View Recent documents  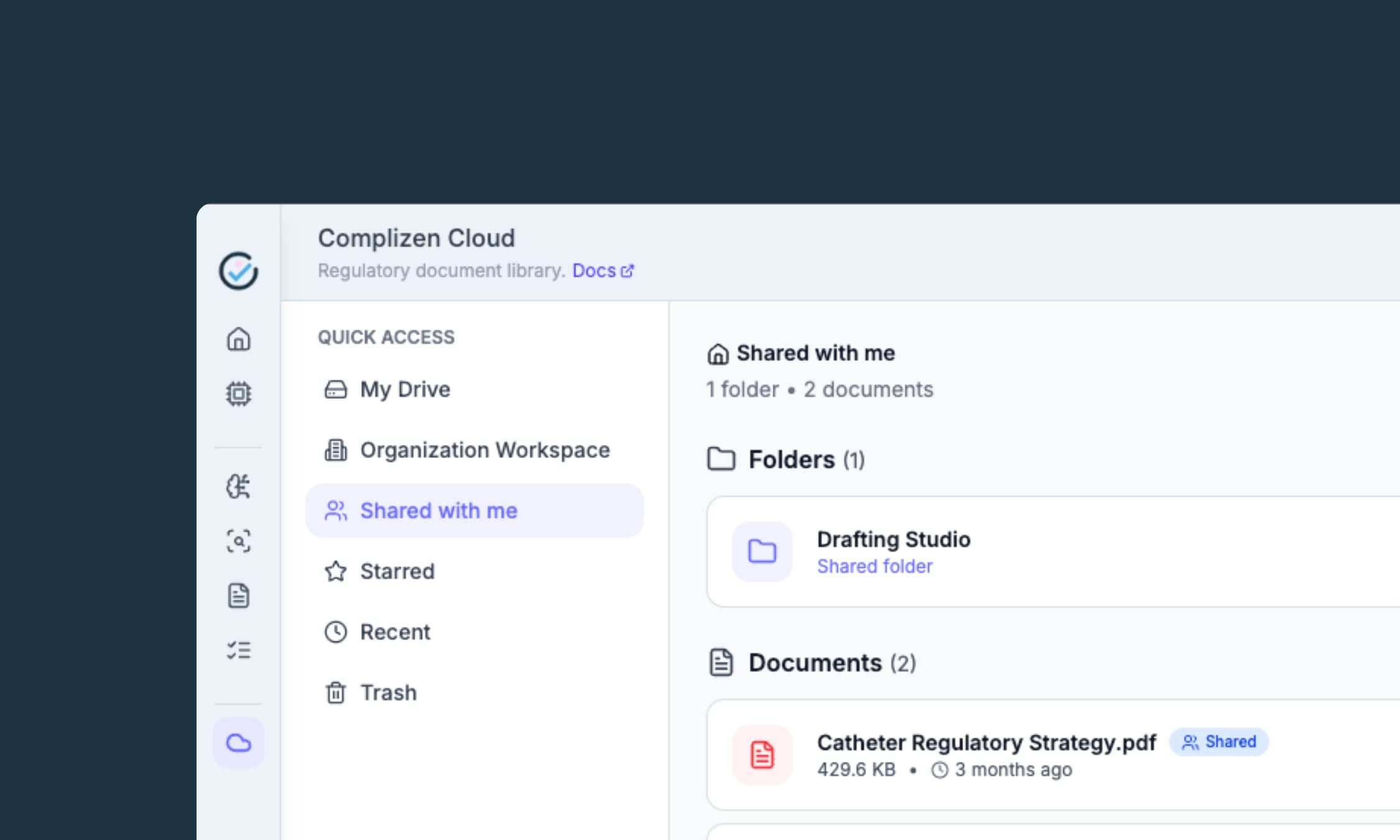[x=475, y=632]
